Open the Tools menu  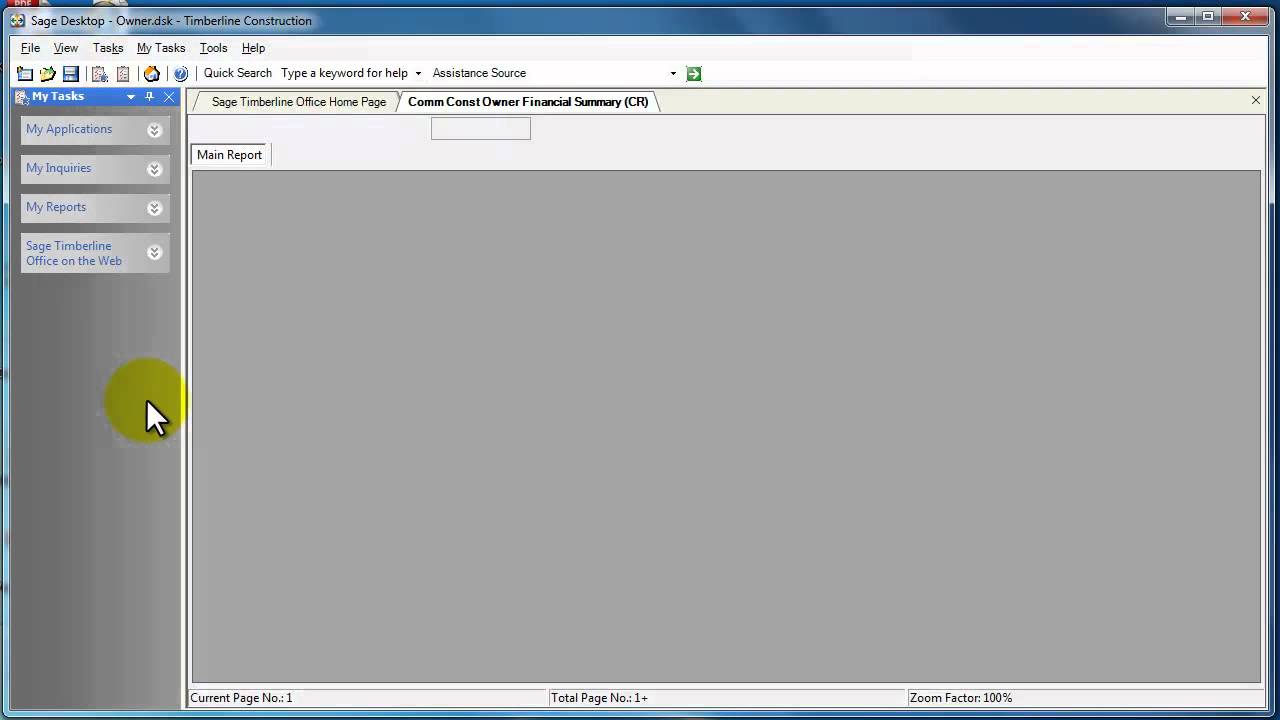(x=213, y=48)
